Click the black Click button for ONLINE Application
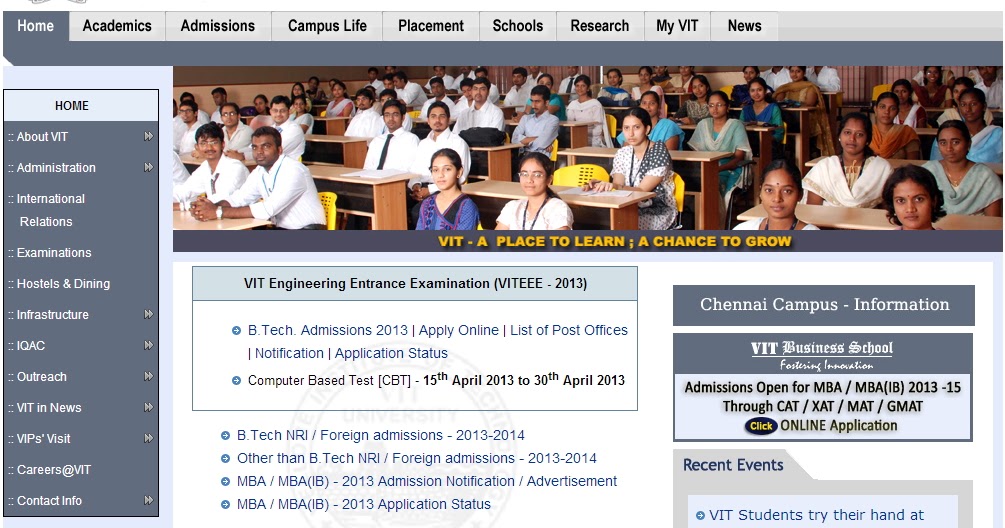Viewport: 1005px width, 528px height. tap(761, 426)
